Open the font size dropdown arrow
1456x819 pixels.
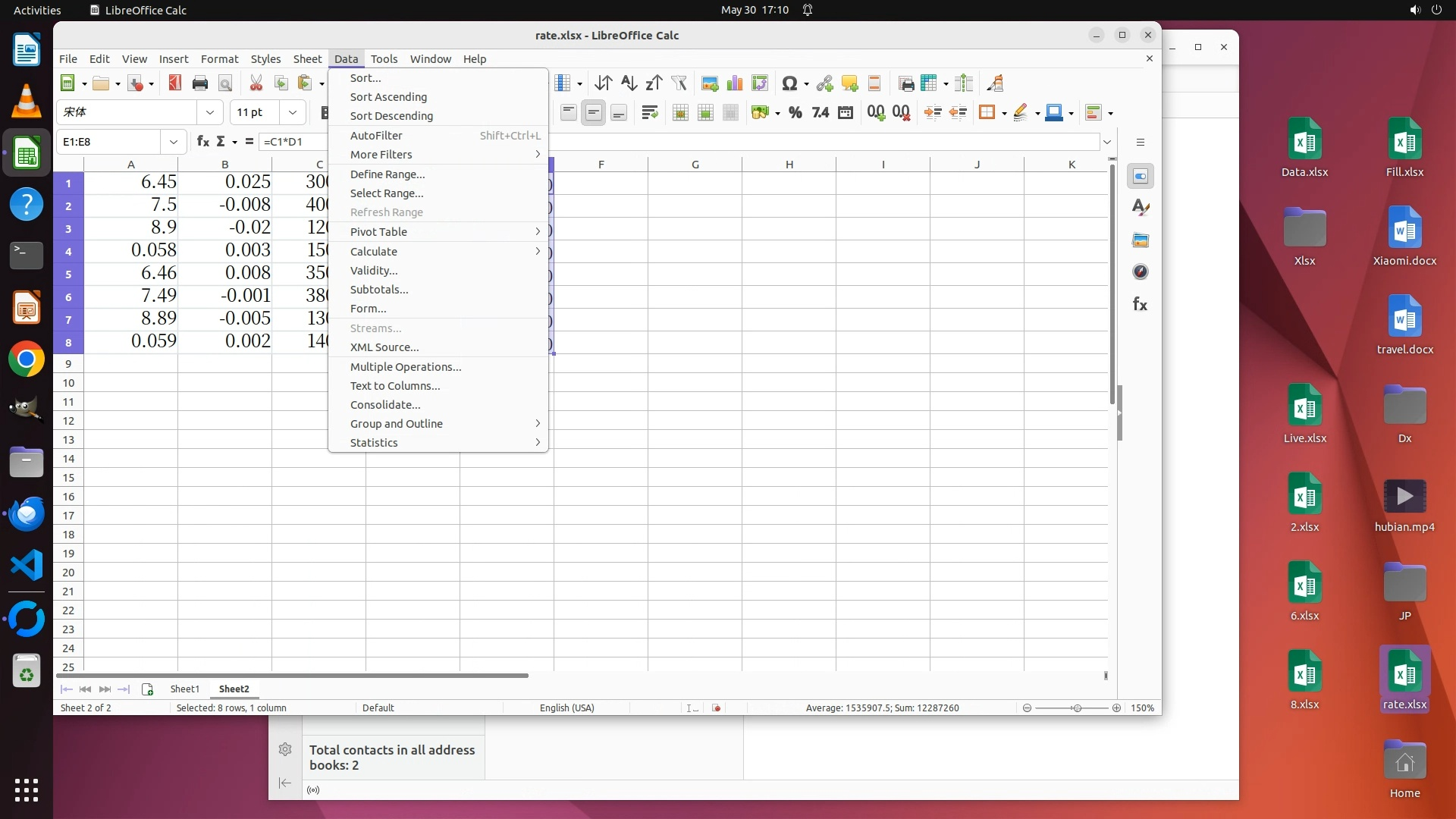292,113
